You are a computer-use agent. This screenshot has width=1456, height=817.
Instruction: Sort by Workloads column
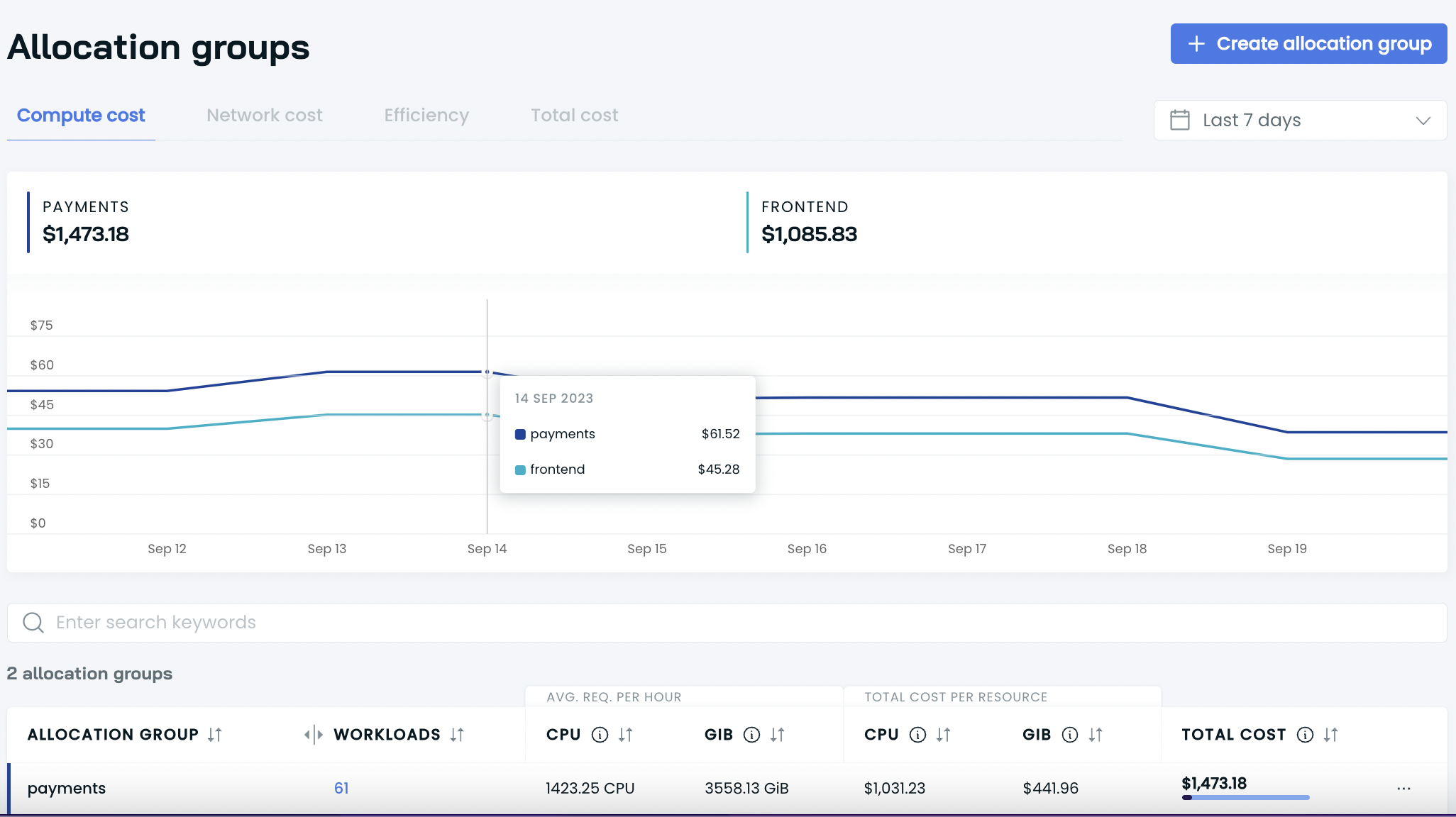pyautogui.click(x=457, y=735)
